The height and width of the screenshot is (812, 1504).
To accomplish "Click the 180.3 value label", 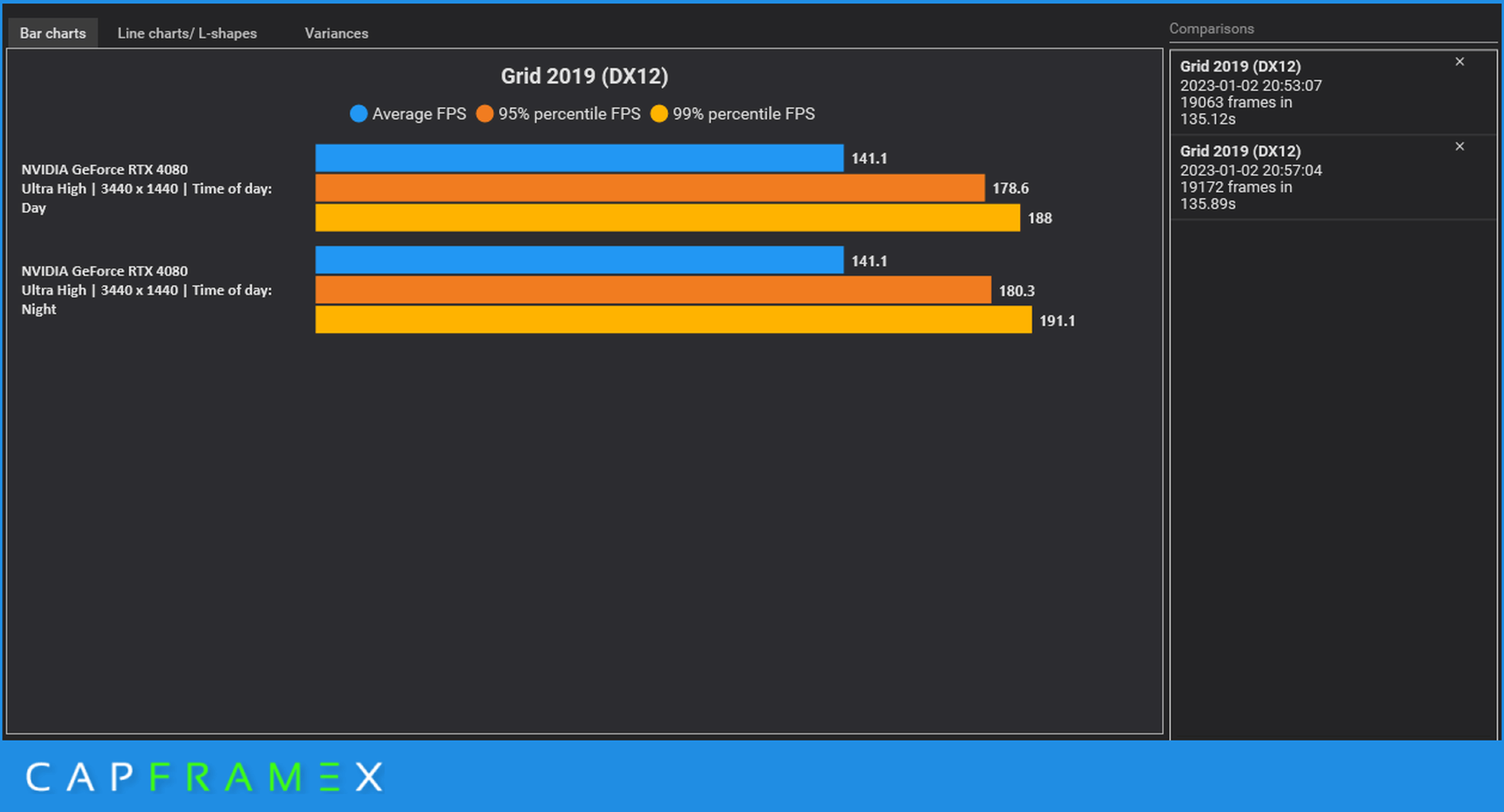I will click(1017, 291).
